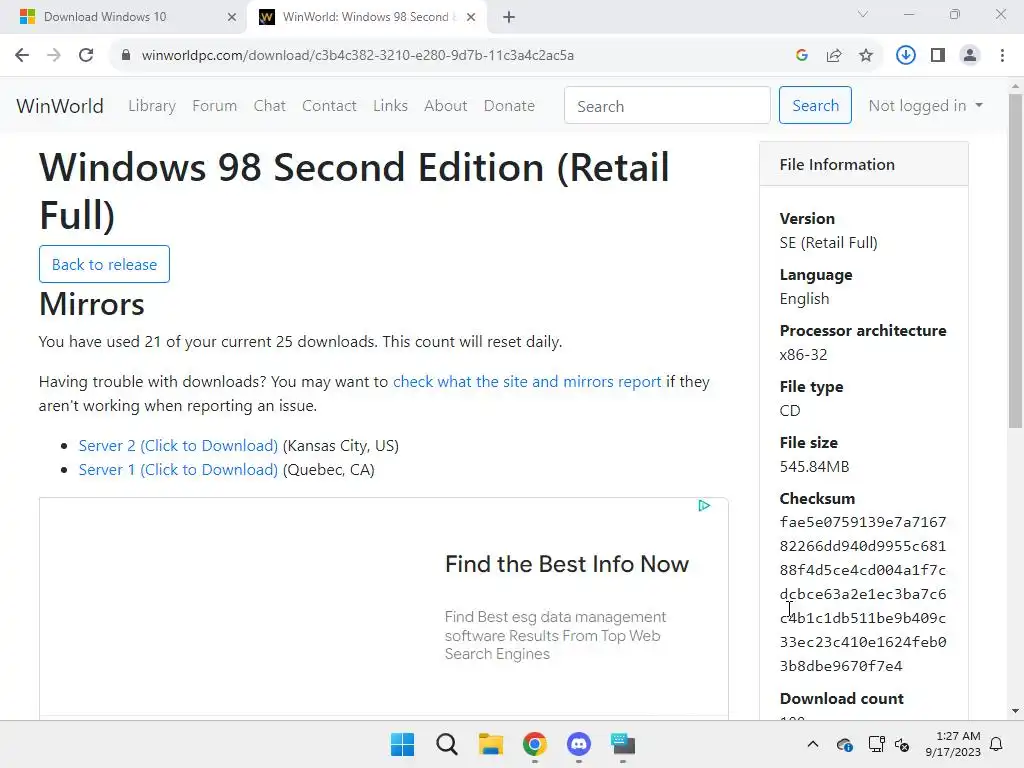Click the blue Search button
This screenshot has height=768, width=1024.
[x=815, y=105]
